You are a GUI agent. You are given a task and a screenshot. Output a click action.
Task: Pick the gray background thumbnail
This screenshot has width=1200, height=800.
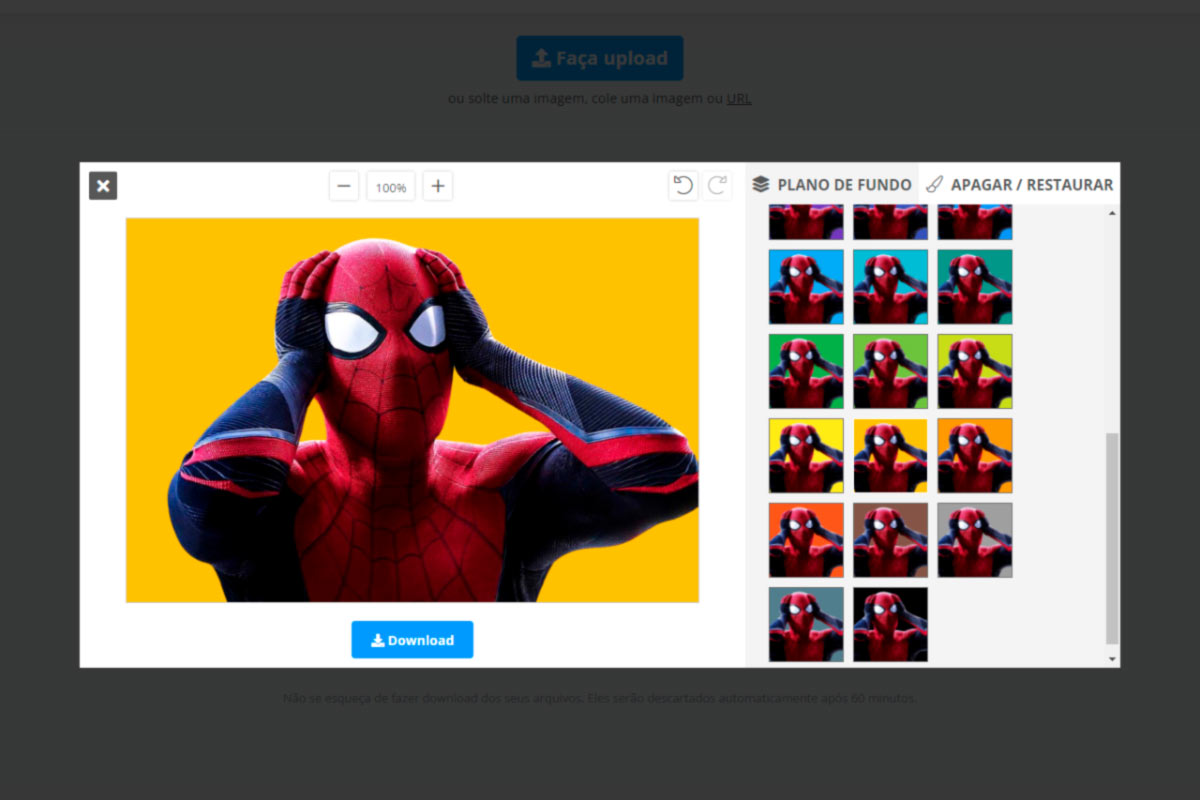click(975, 540)
